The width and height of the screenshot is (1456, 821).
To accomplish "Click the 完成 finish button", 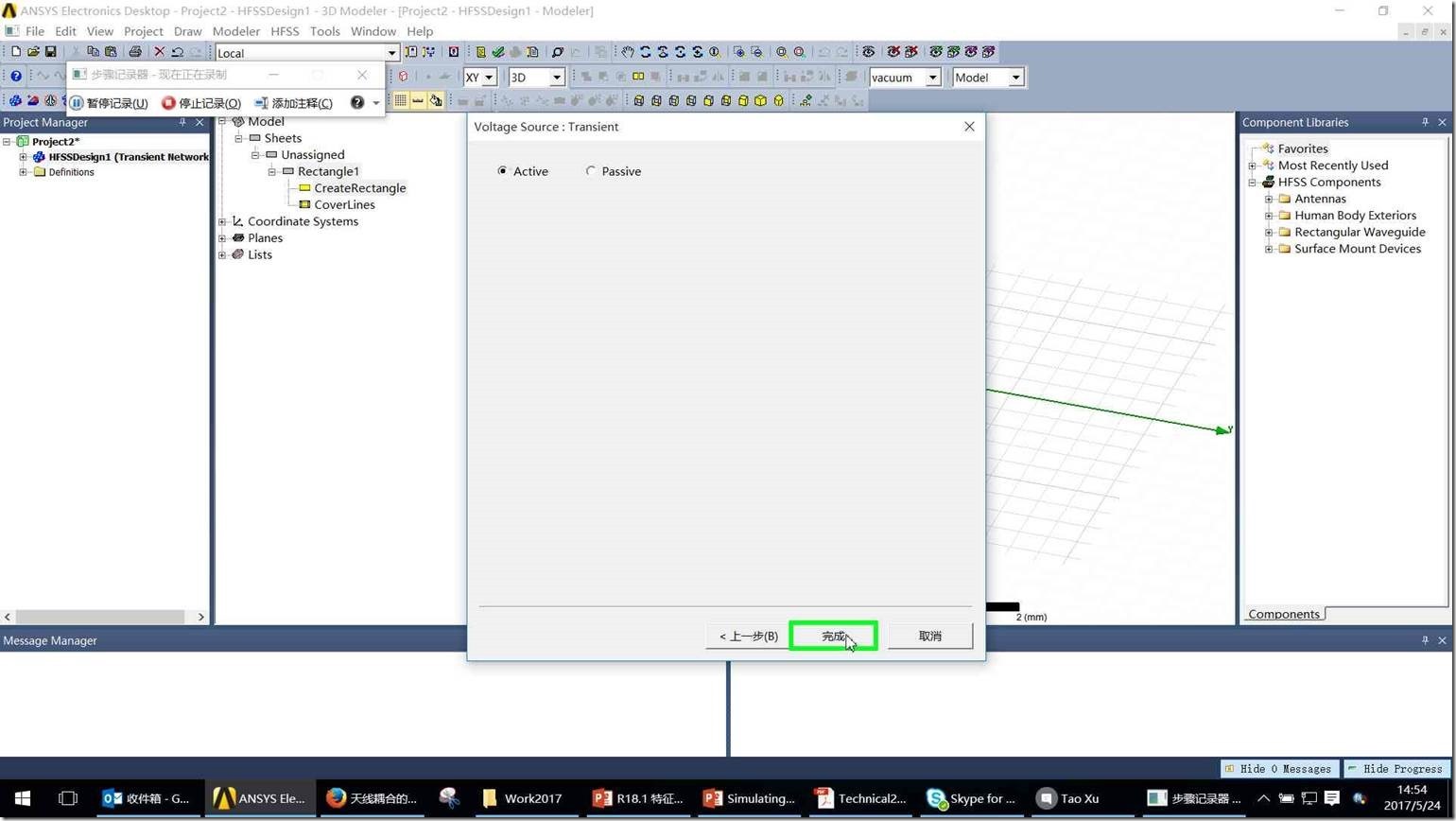I will coord(834,636).
